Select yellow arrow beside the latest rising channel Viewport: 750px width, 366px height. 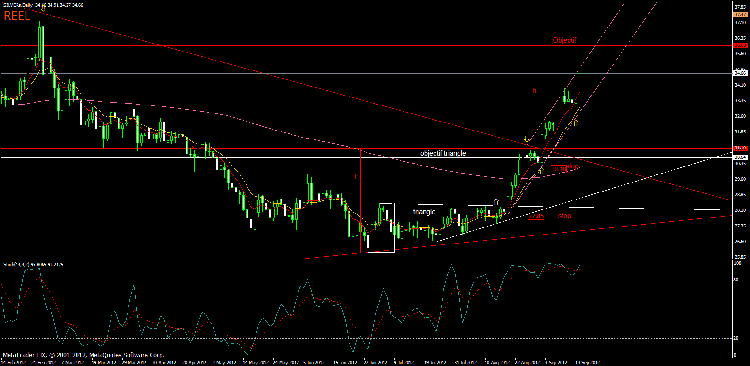pos(575,123)
